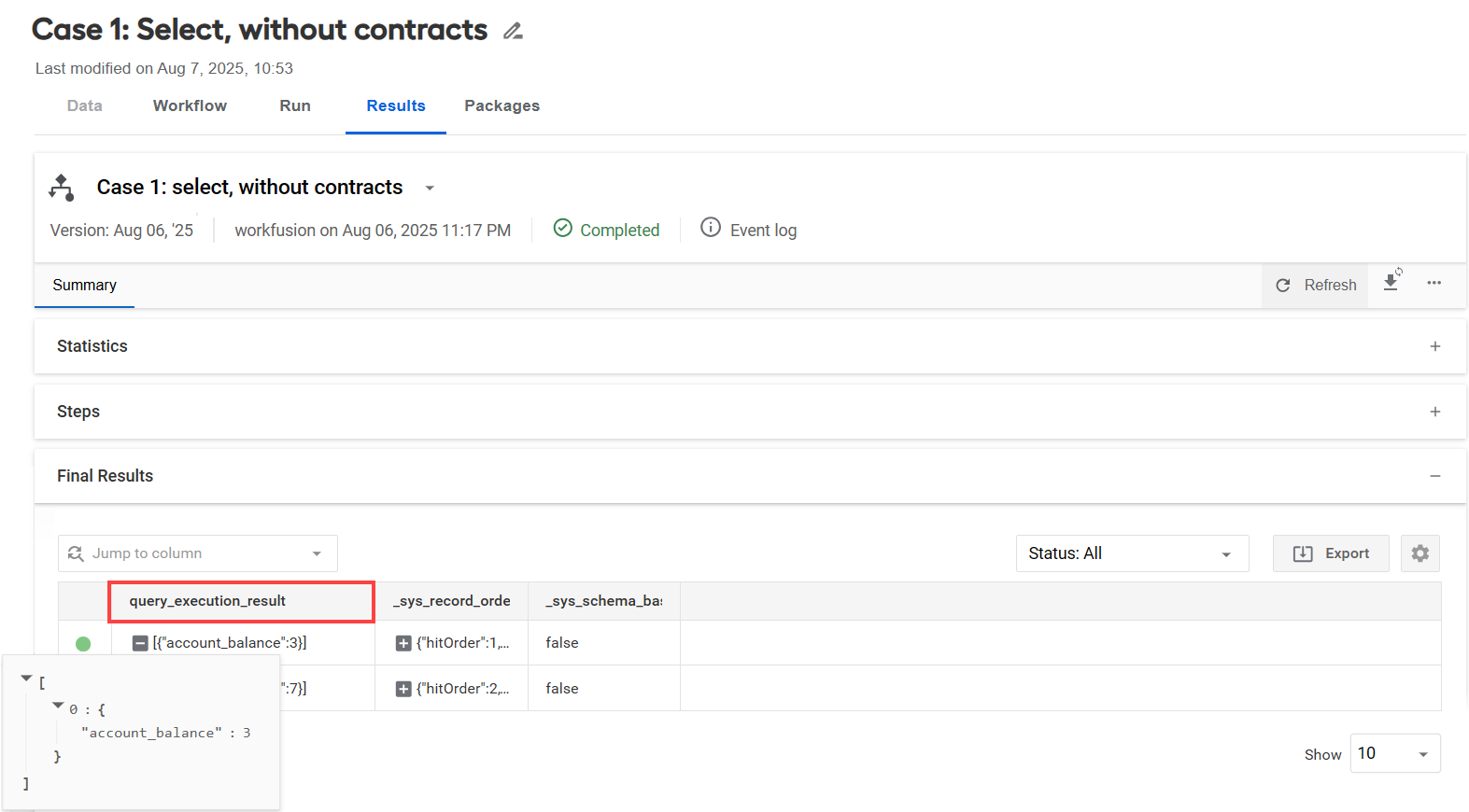
Task: Switch to the Packages tab
Action: pyautogui.click(x=501, y=105)
